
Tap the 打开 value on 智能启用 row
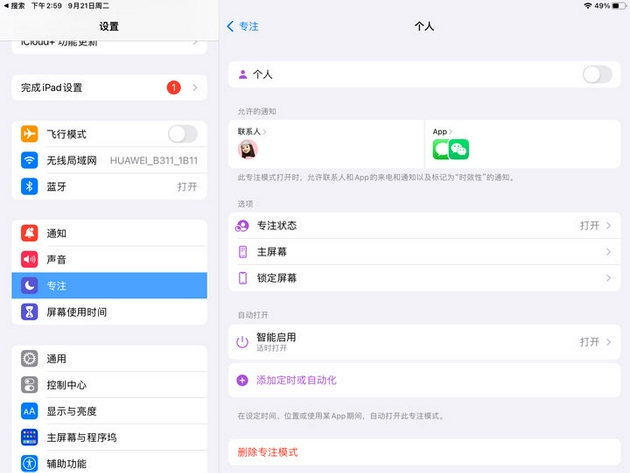(589, 342)
